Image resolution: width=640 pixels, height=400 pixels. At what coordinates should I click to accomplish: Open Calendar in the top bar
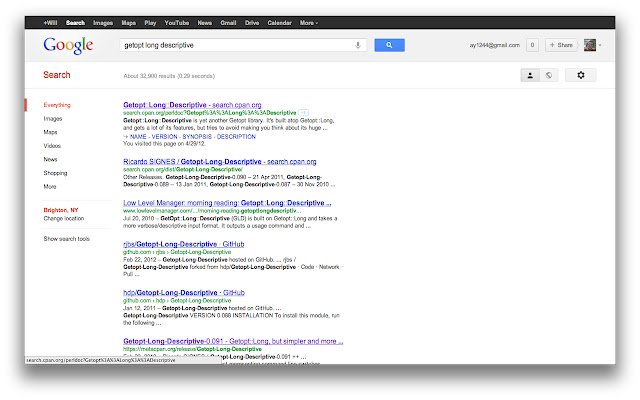[x=280, y=23]
